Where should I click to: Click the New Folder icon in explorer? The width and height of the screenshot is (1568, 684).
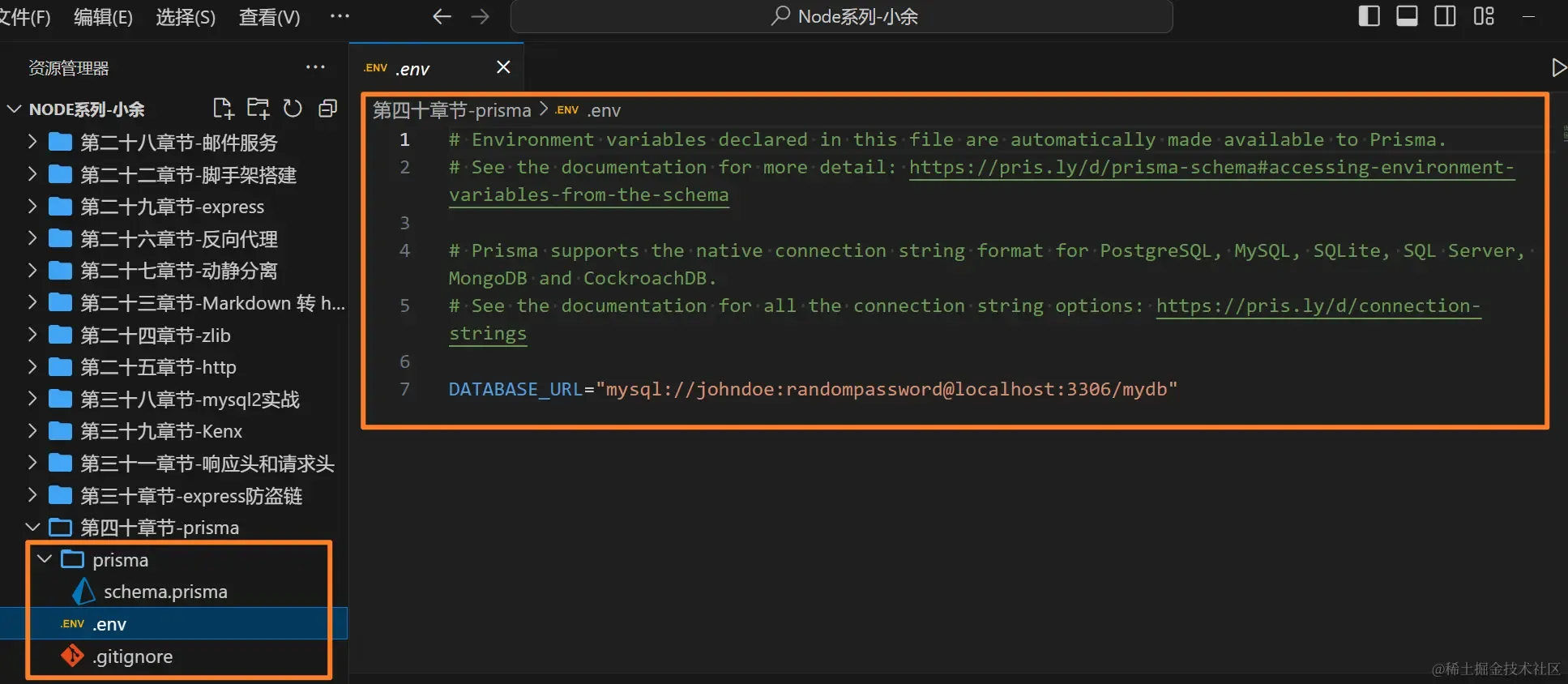(258, 109)
